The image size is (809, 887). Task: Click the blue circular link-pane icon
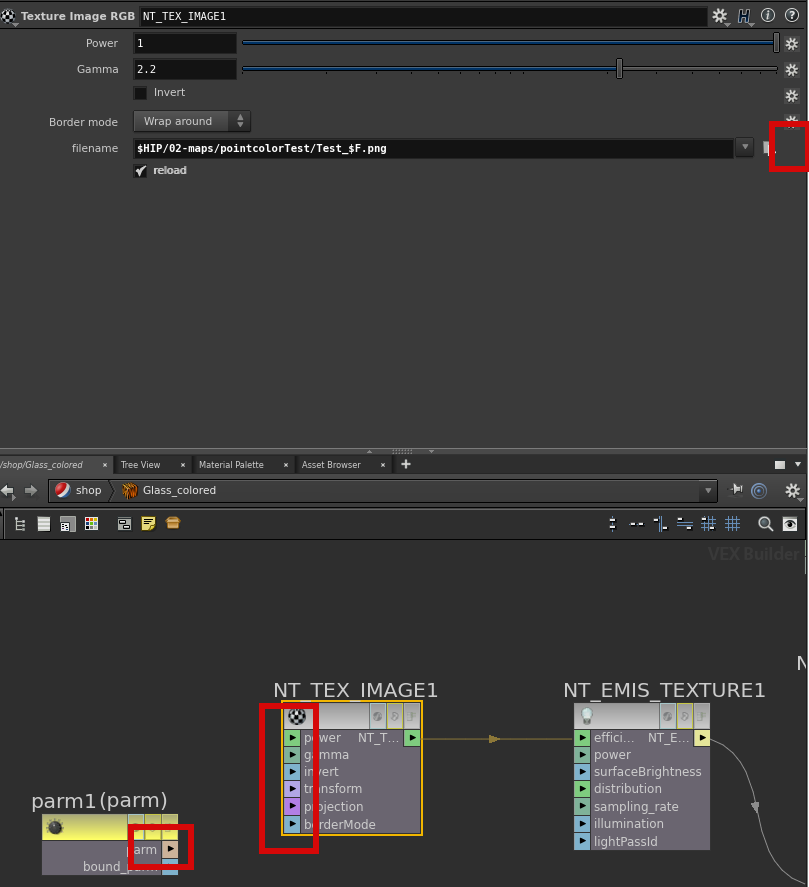point(759,490)
